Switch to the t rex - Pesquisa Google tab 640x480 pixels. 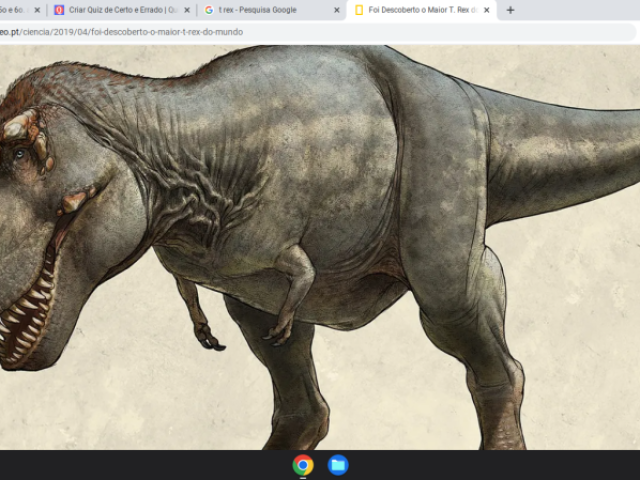click(271, 10)
